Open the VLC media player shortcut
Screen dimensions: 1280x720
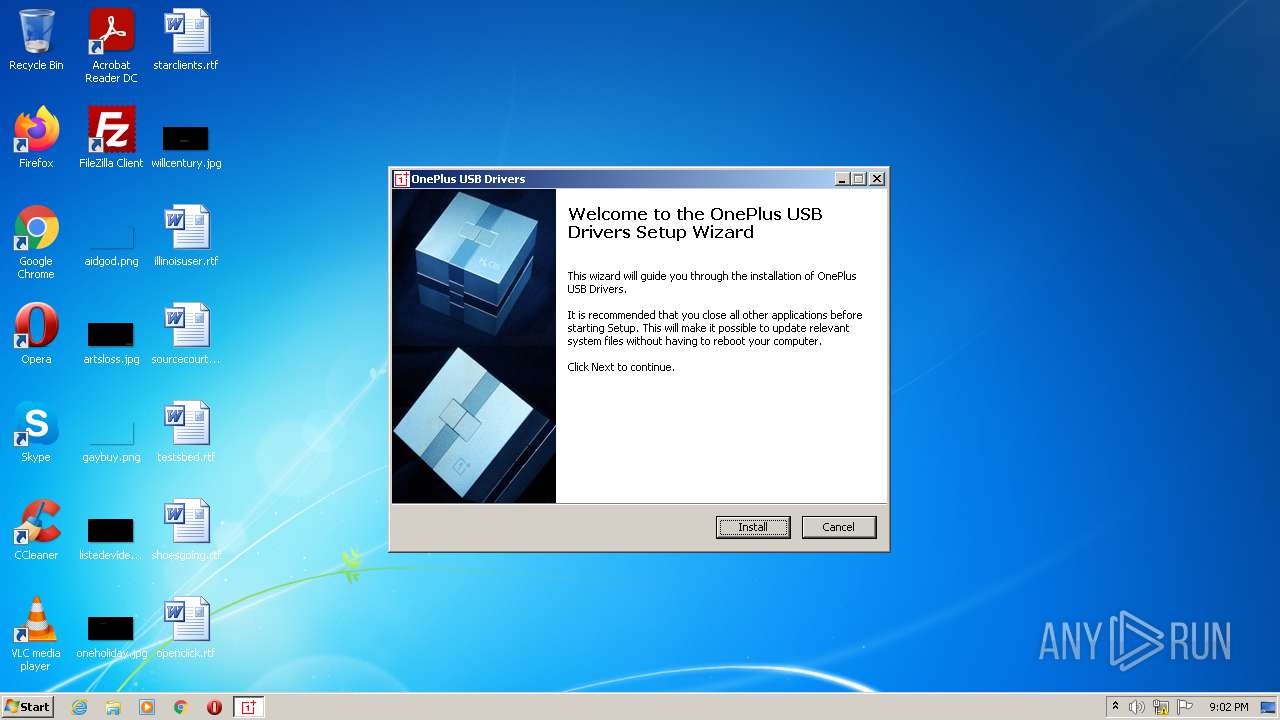(36, 634)
